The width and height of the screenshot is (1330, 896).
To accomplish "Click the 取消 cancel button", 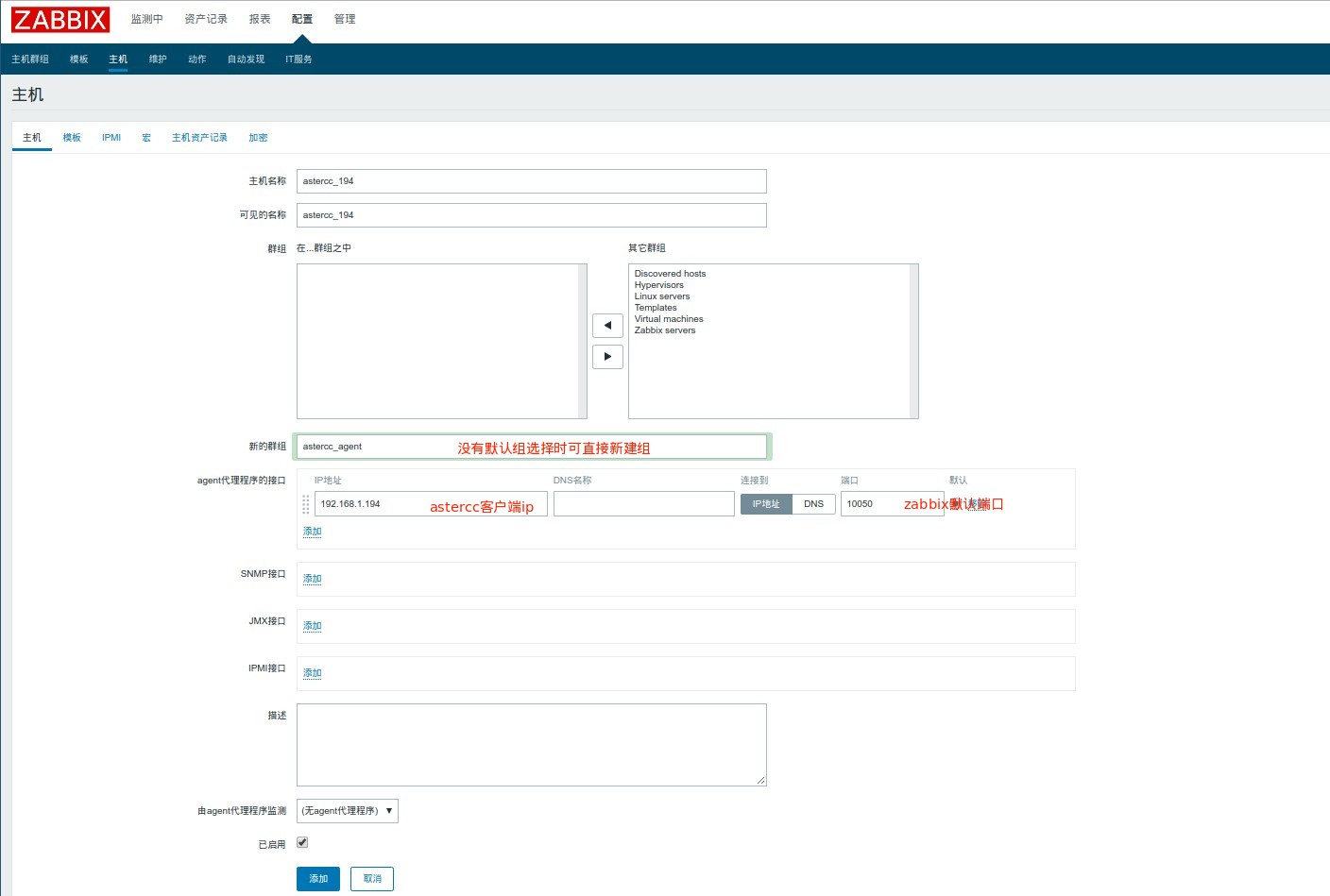I will pyautogui.click(x=372, y=879).
